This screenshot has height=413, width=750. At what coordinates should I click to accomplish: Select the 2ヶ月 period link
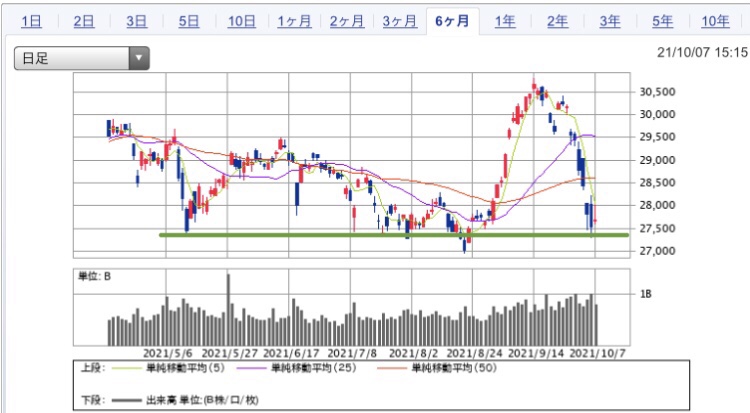tap(347, 22)
